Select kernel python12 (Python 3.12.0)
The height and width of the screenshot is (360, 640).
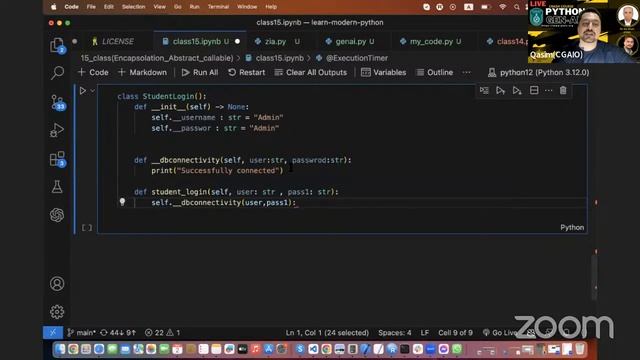click(x=539, y=72)
